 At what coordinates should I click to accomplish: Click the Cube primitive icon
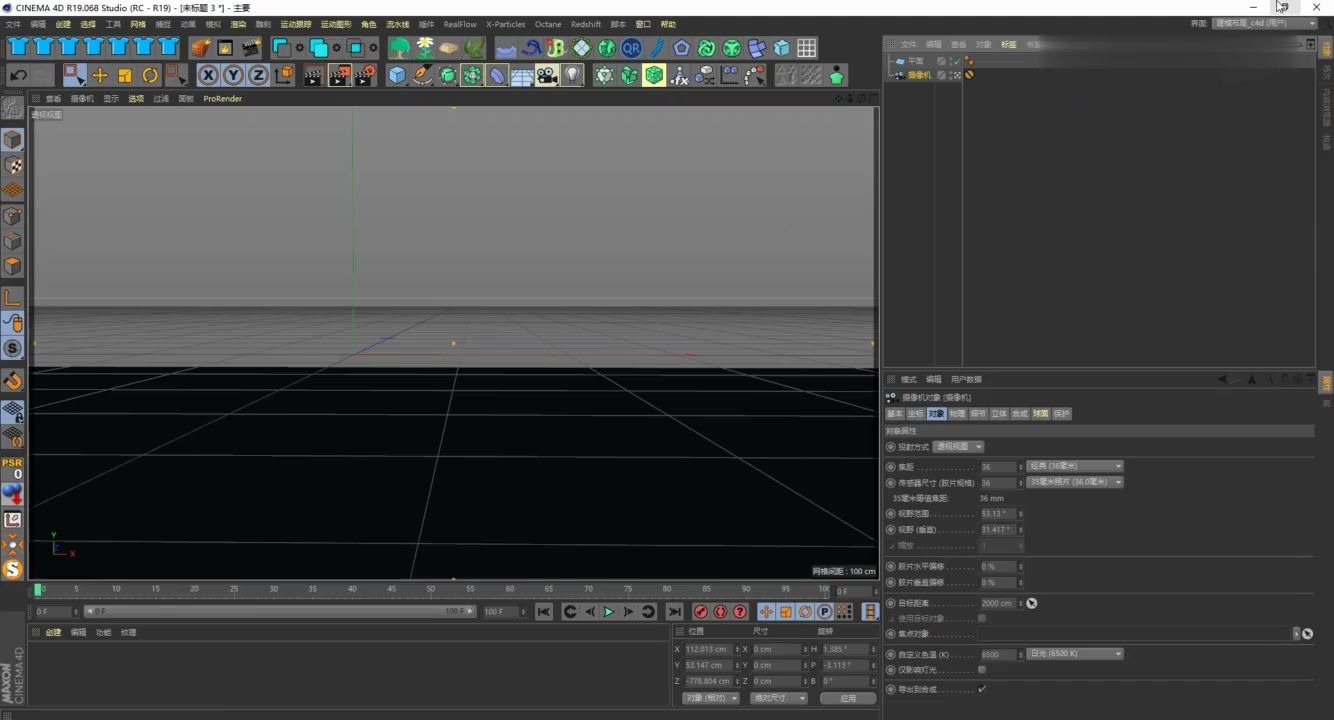click(397, 75)
